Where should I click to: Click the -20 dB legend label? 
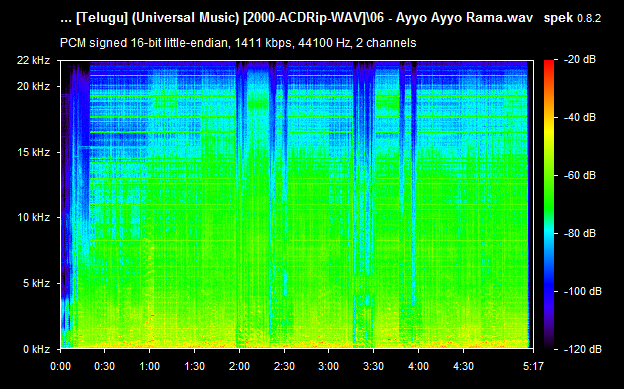[x=579, y=60]
